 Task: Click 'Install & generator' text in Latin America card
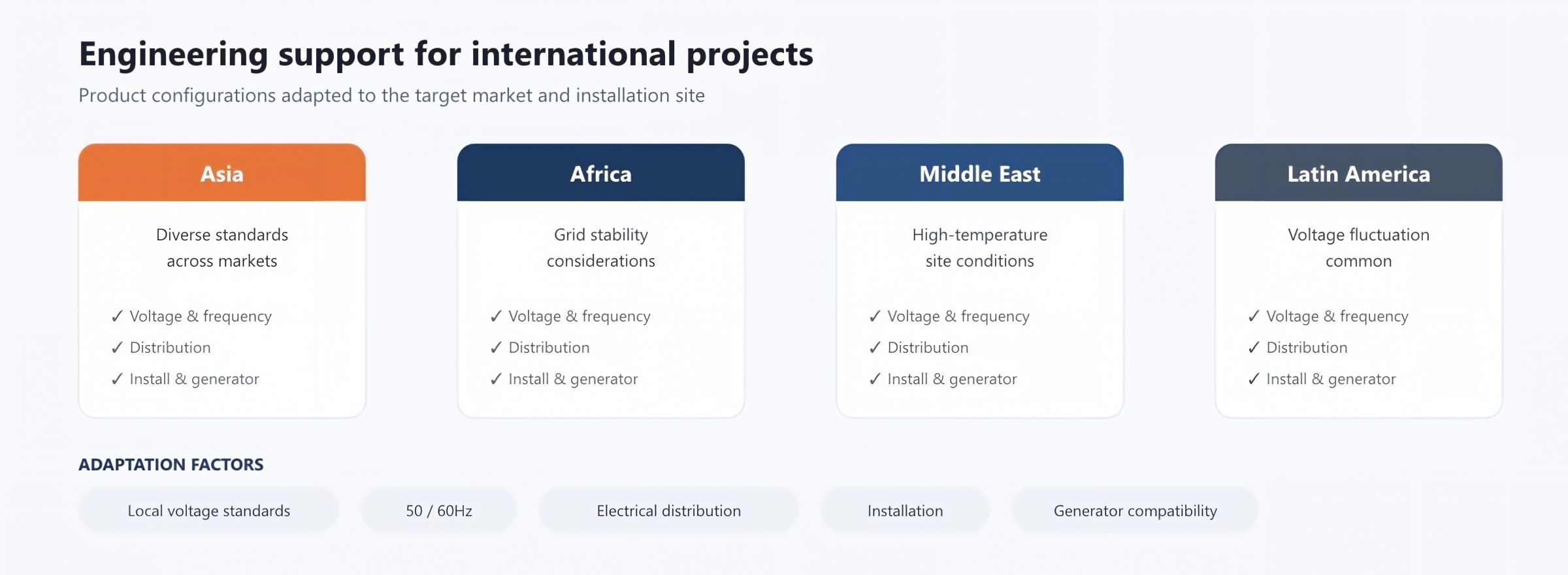tap(1331, 379)
